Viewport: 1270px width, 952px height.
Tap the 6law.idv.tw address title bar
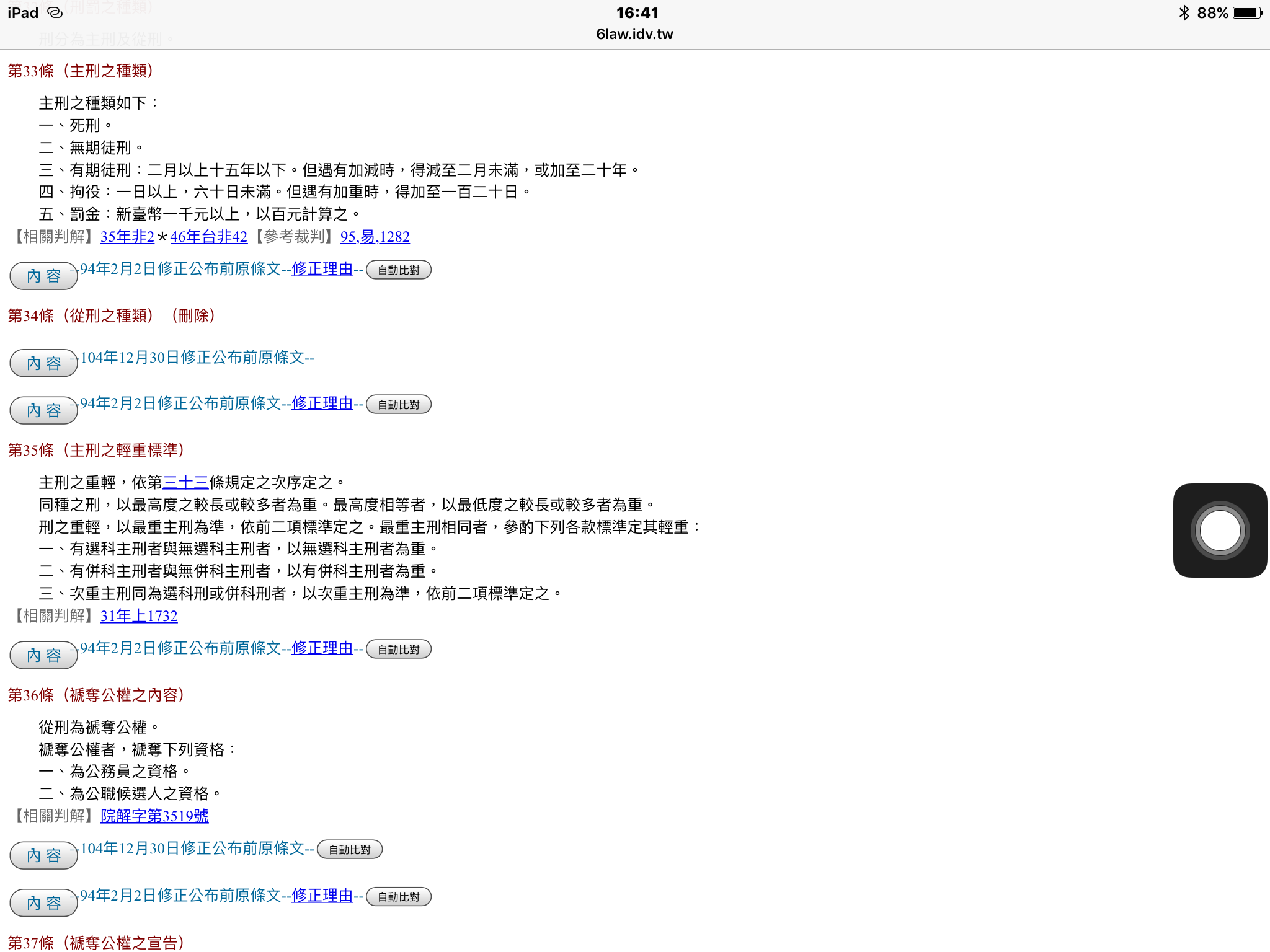tap(634, 34)
